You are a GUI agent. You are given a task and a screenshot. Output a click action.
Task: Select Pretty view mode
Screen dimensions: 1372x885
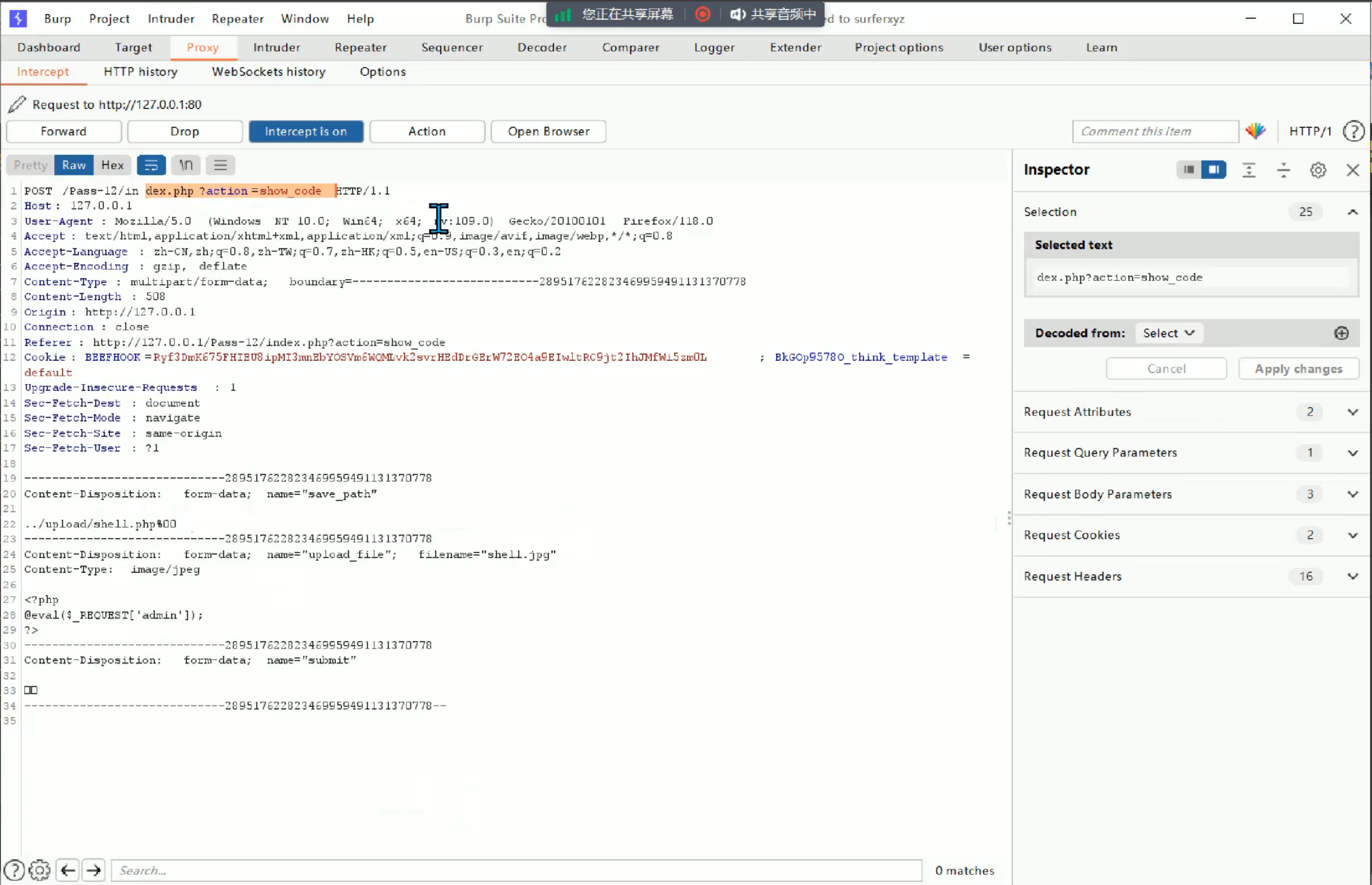(31, 165)
